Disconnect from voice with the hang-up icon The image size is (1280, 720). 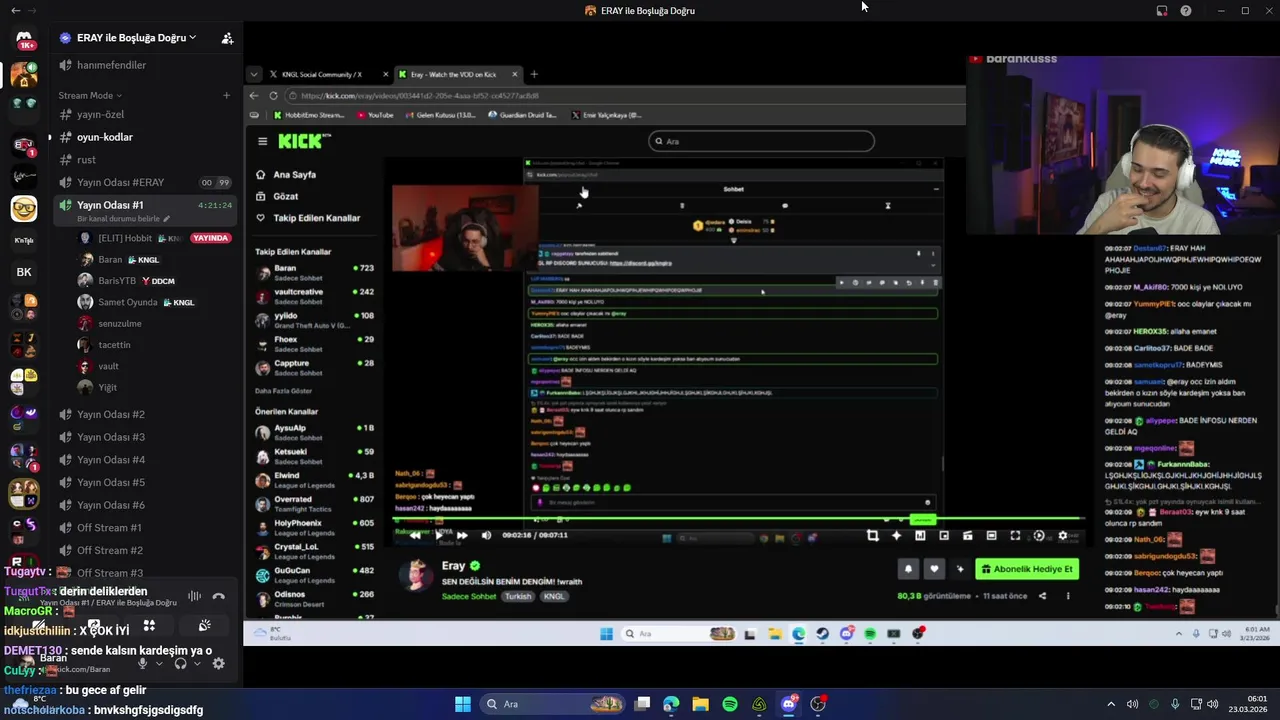tap(219, 596)
